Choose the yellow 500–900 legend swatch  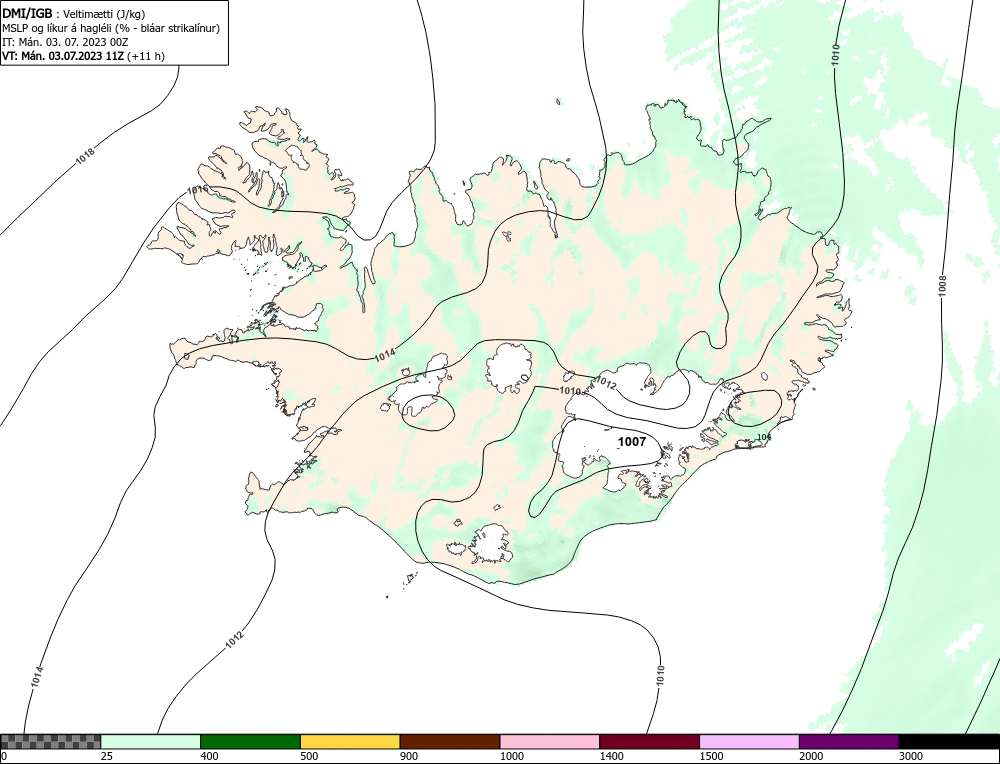[350, 741]
